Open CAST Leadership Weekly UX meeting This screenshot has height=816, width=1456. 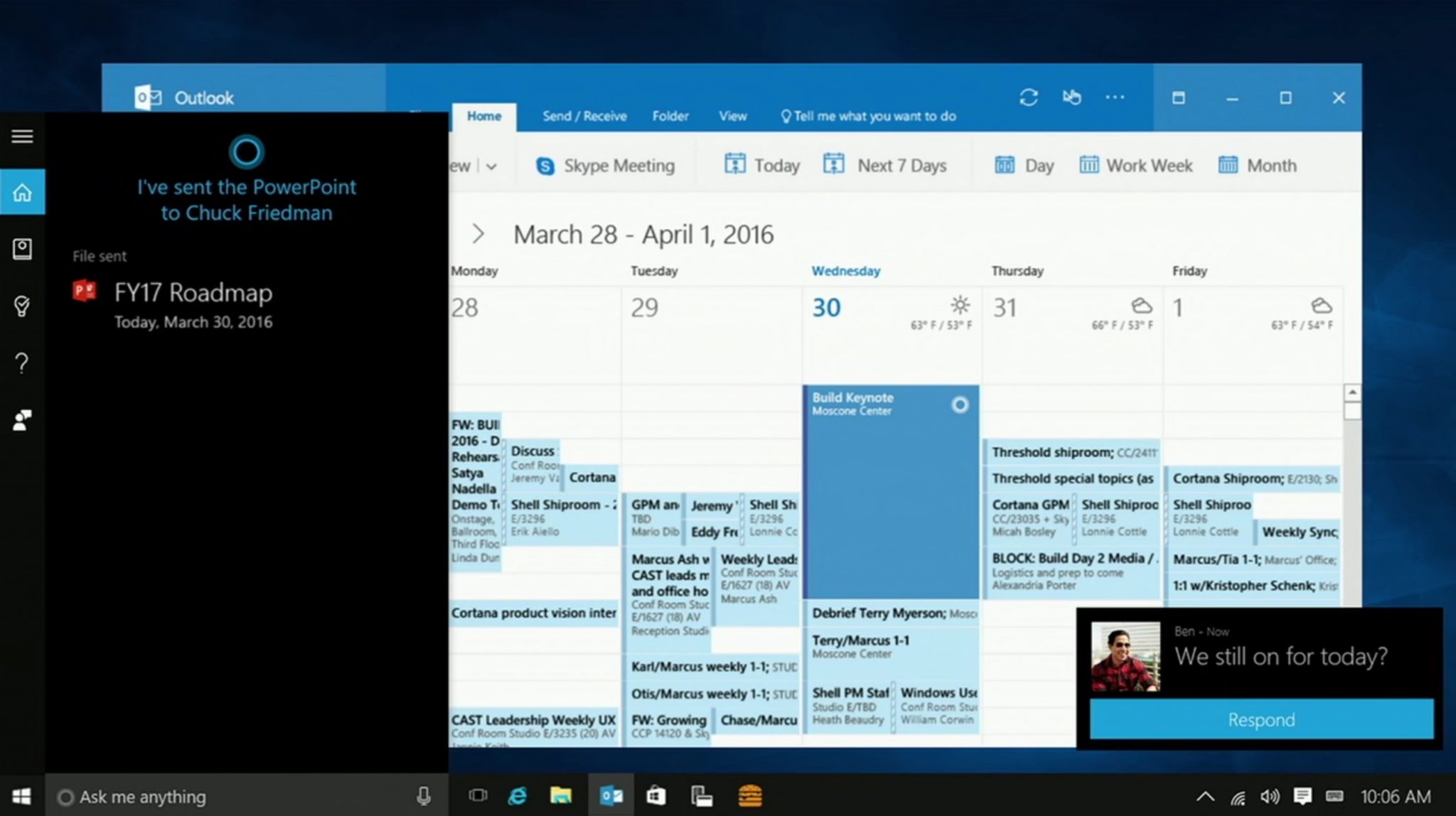[x=534, y=726]
